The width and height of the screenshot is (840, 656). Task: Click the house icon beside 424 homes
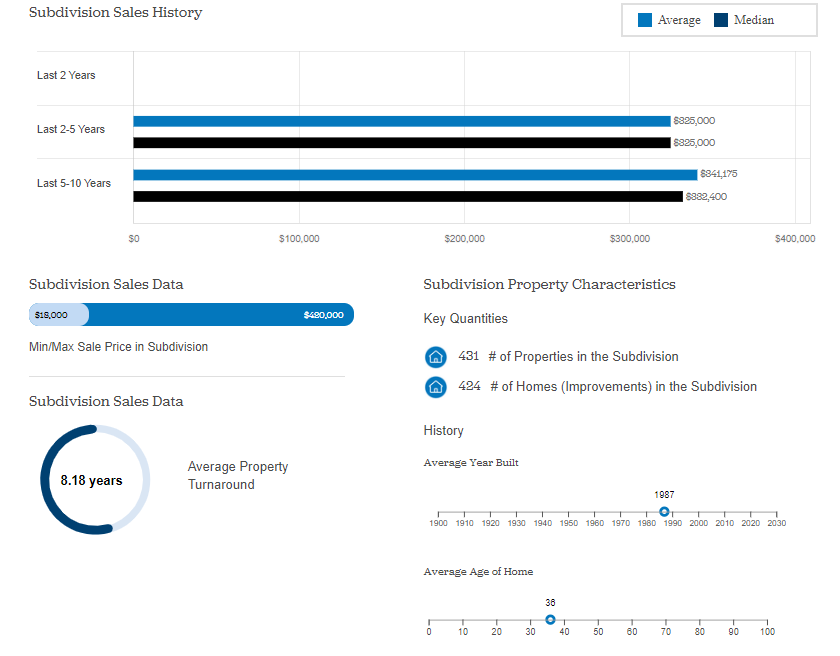point(436,387)
